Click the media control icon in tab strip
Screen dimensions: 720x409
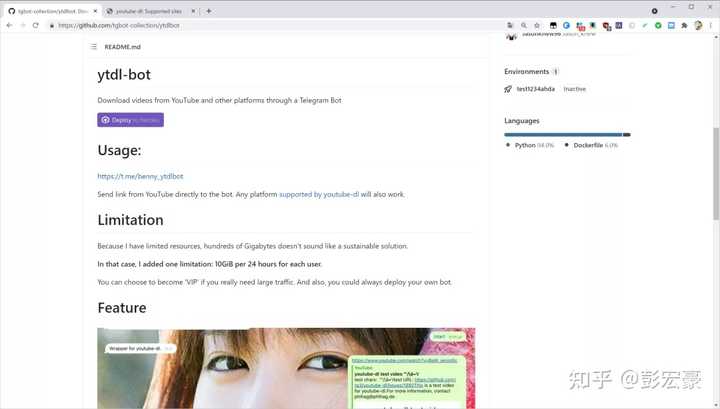point(654,11)
